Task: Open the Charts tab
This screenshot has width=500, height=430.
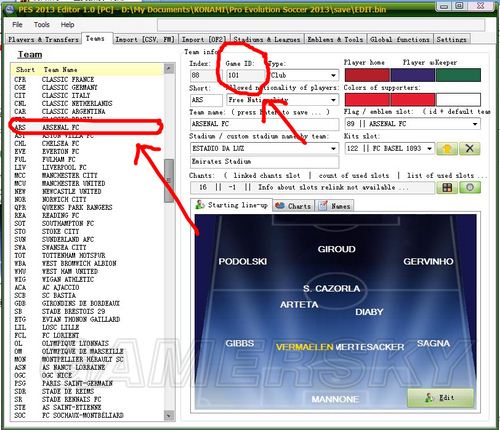Action: point(294,206)
